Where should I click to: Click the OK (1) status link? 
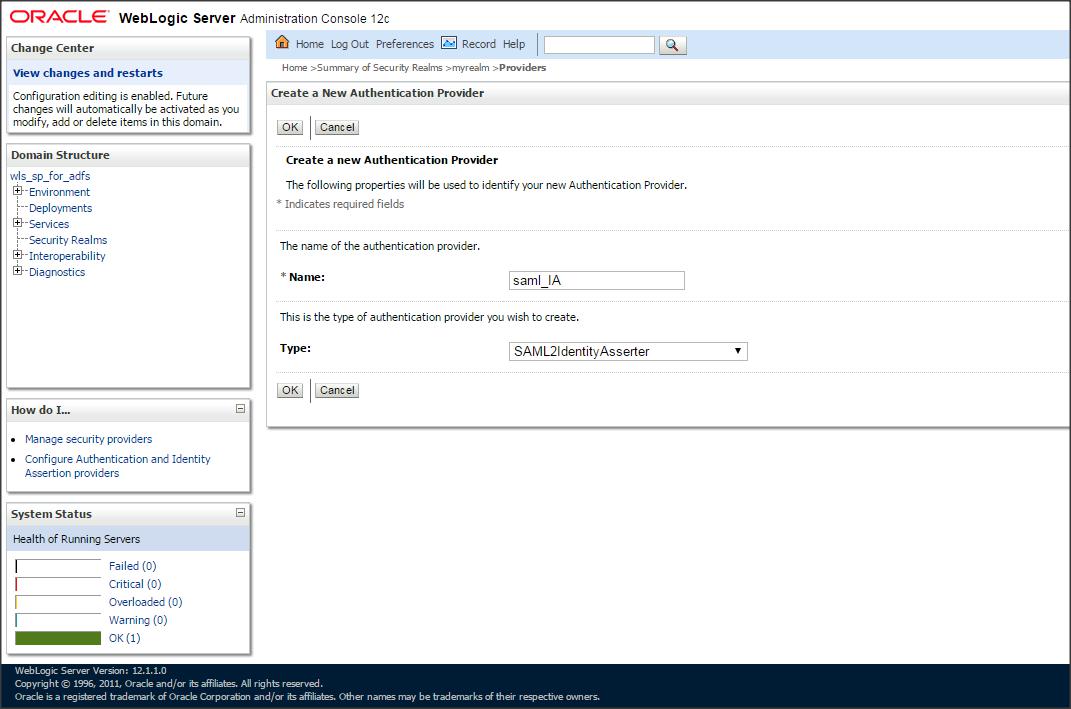pos(124,638)
